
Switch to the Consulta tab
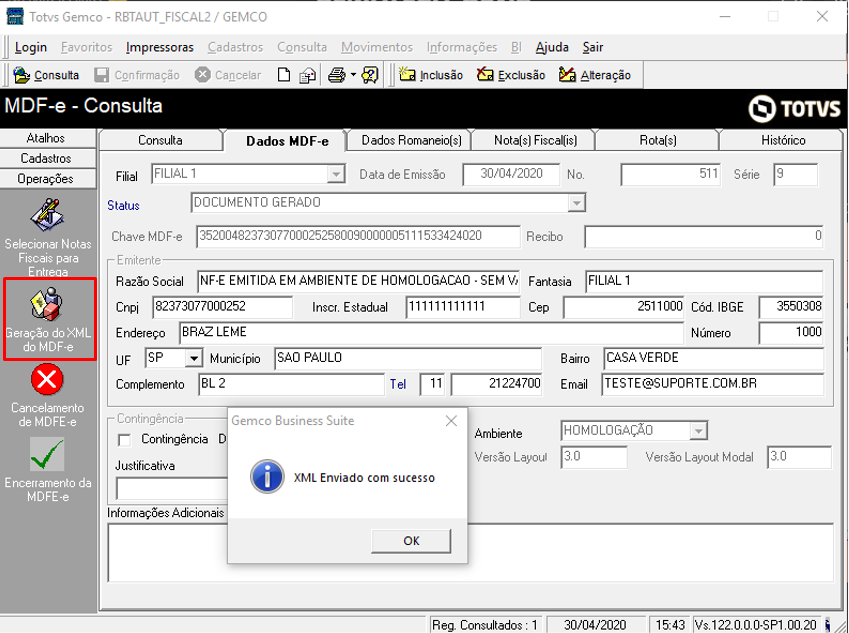[160, 140]
